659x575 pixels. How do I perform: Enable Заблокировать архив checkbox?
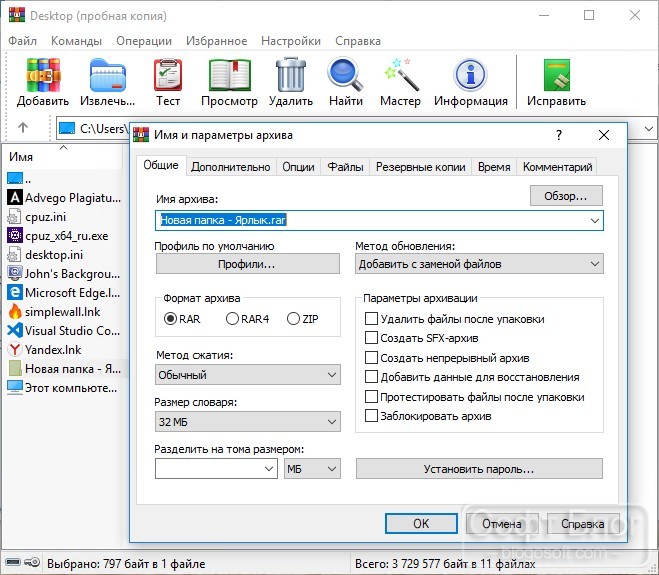(x=371, y=416)
